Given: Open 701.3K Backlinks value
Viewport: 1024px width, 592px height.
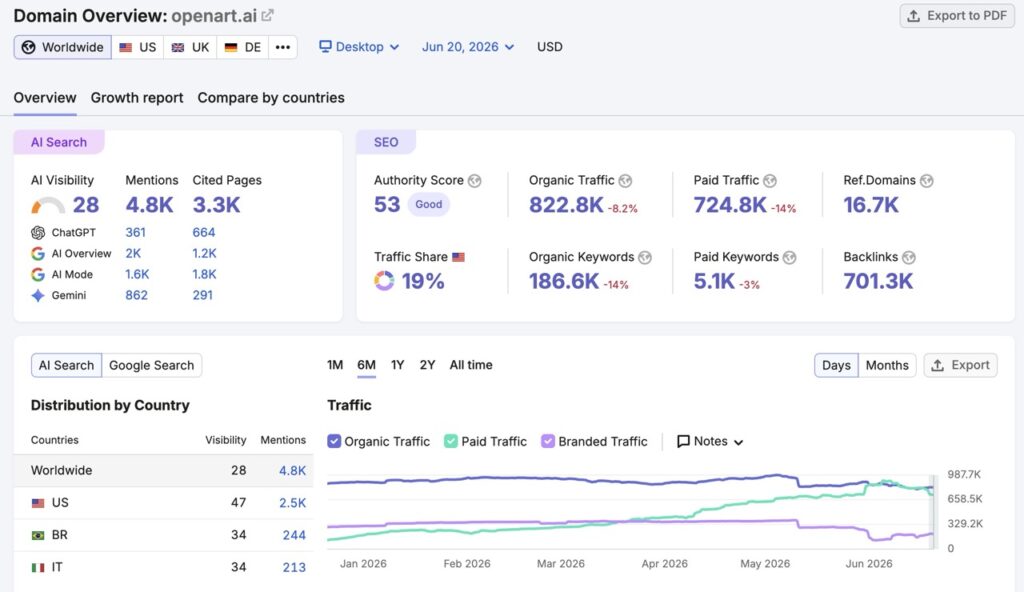Looking at the screenshot, I should coord(878,281).
